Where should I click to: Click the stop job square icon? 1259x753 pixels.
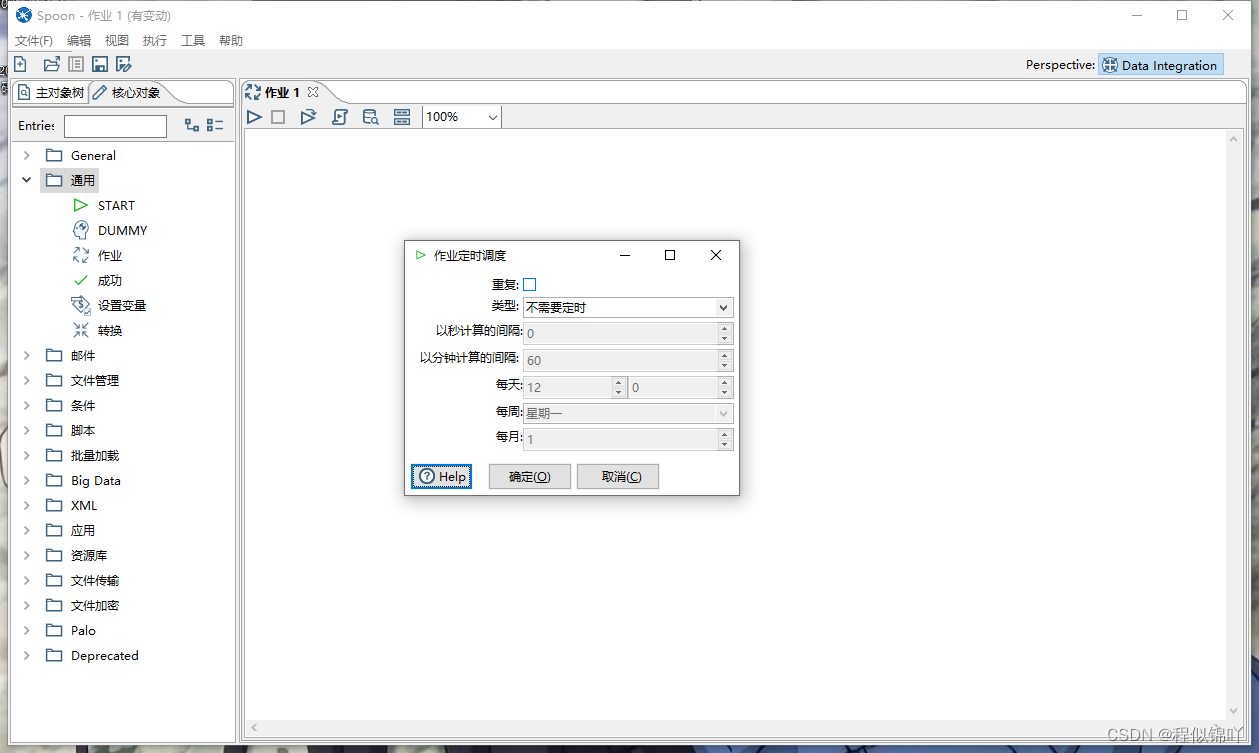coord(278,117)
